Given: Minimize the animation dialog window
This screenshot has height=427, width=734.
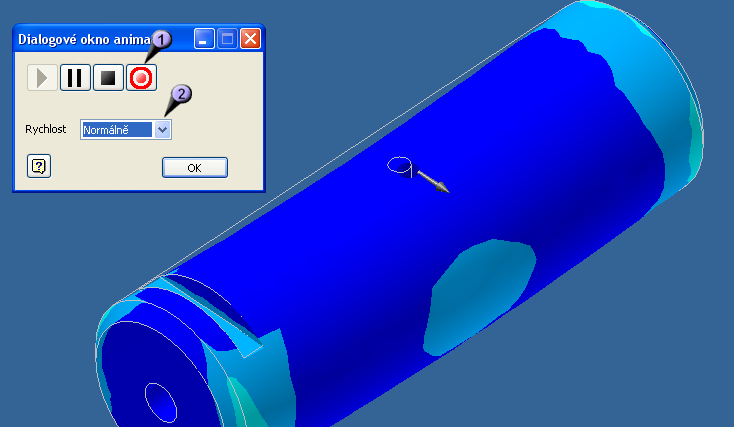Looking at the screenshot, I should [205, 39].
